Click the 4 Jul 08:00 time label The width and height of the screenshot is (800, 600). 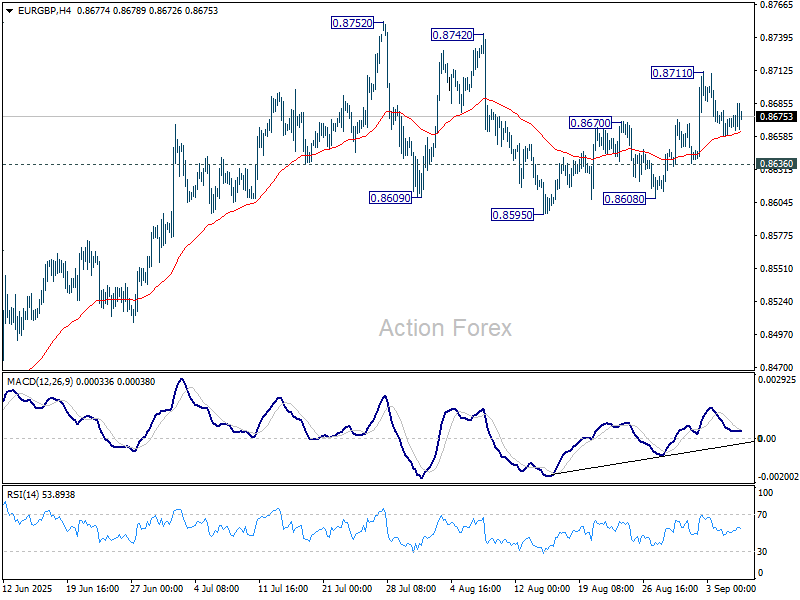[217, 588]
